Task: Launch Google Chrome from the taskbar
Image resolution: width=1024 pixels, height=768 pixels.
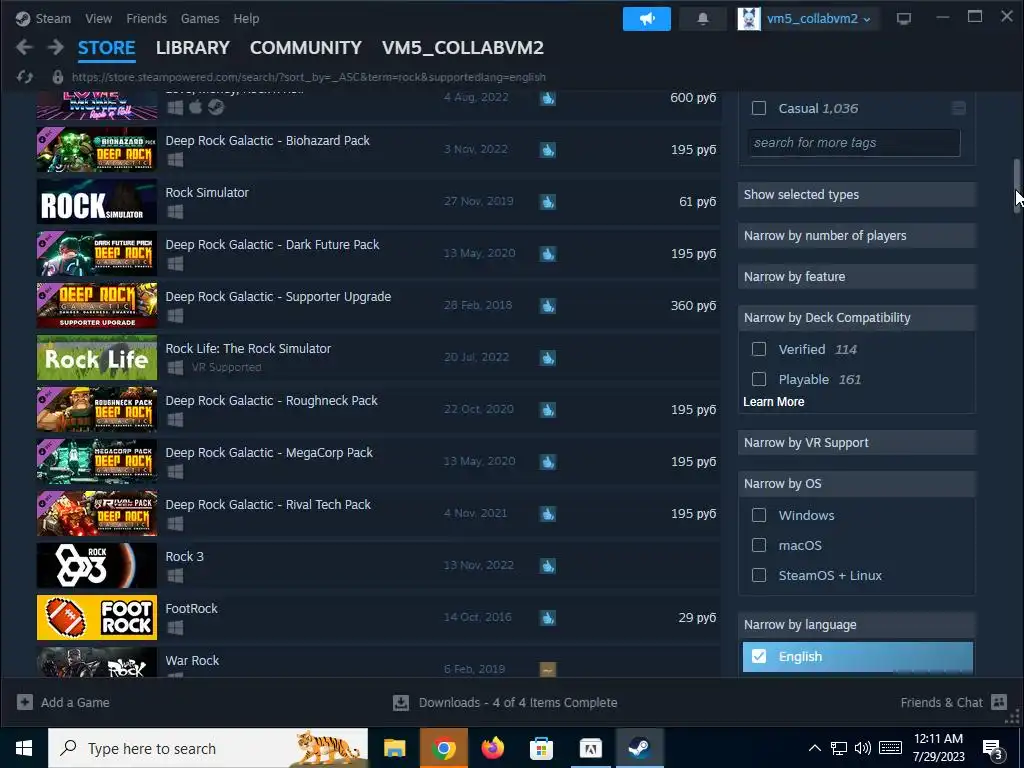Action: click(443, 748)
